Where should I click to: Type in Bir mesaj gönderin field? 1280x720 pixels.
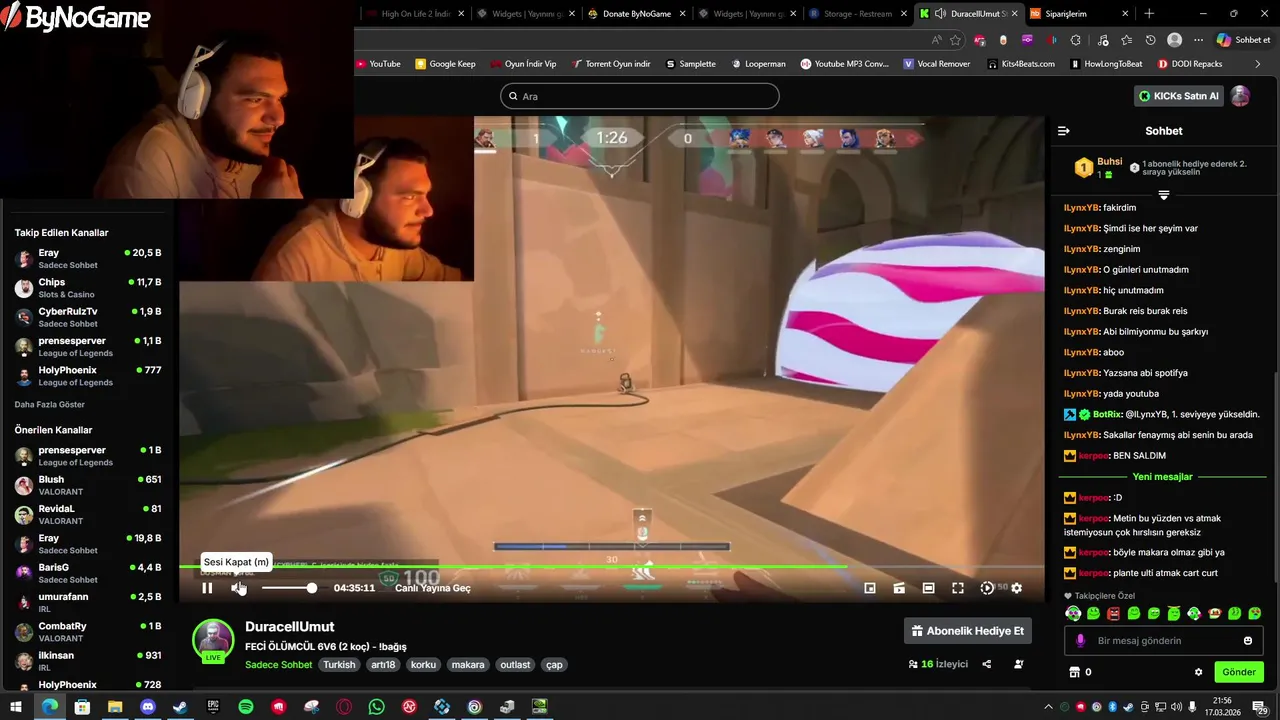click(x=1163, y=641)
